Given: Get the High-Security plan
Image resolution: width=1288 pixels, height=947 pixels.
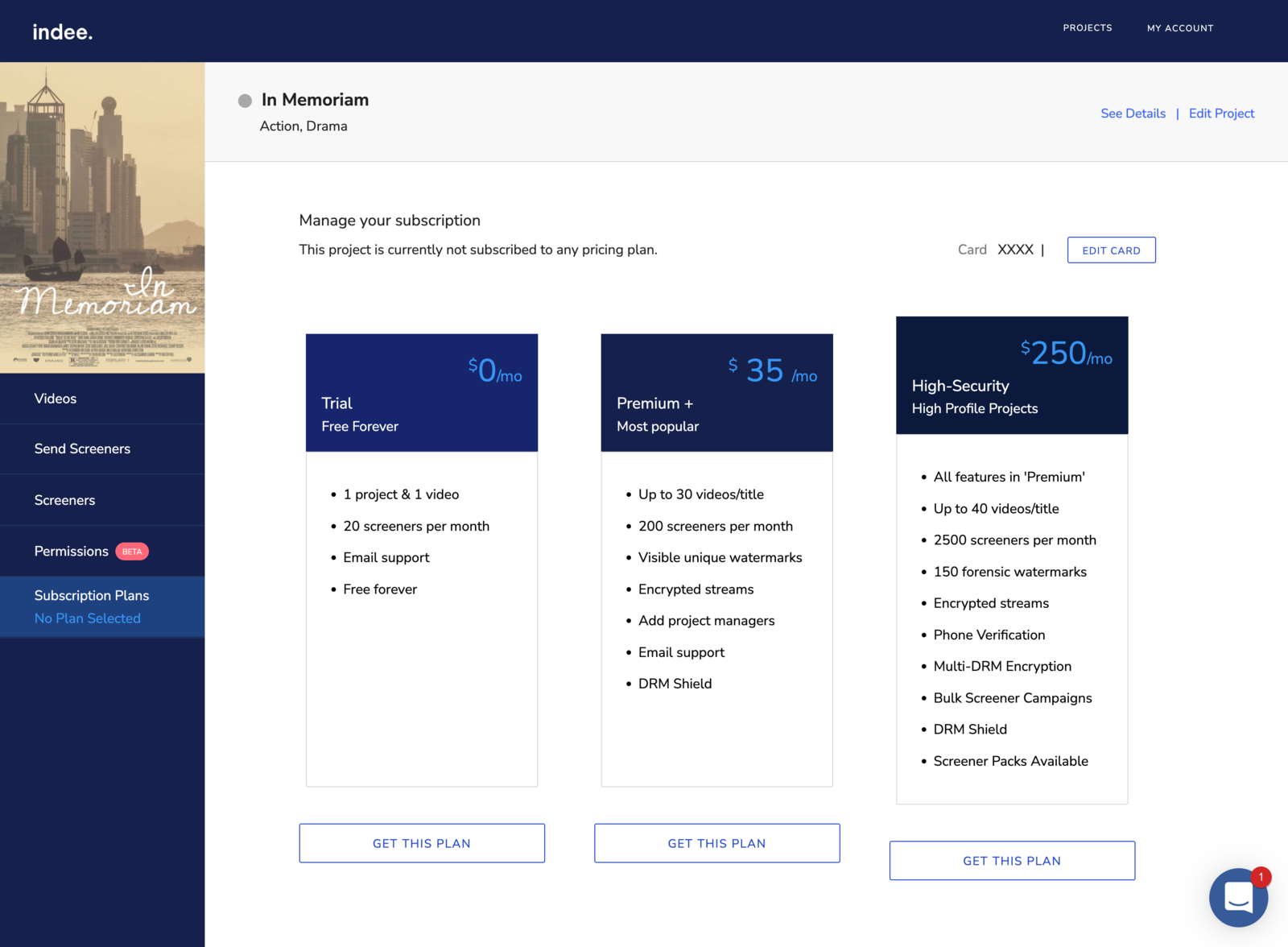Looking at the screenshot, I should tap(1012, 861).
